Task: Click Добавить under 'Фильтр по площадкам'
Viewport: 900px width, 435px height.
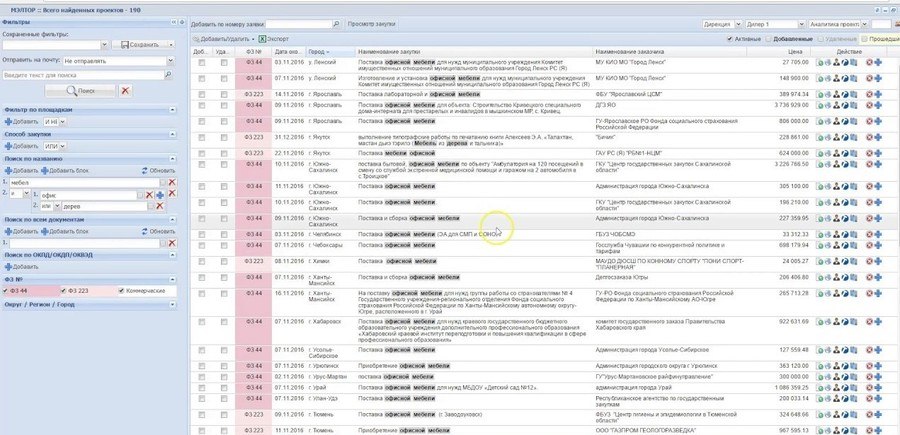Action: click(x=22, y=122)
